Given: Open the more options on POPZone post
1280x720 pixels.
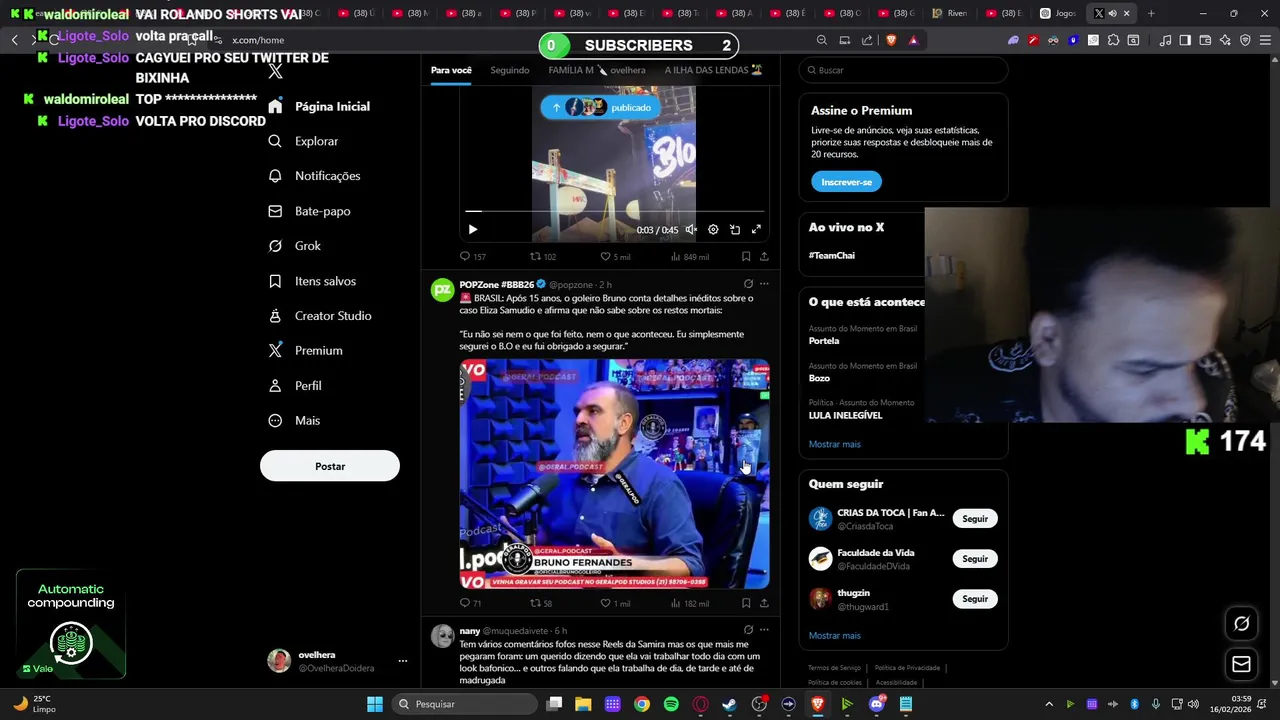Looking at the screenshot, I should (x=764, y=284).
